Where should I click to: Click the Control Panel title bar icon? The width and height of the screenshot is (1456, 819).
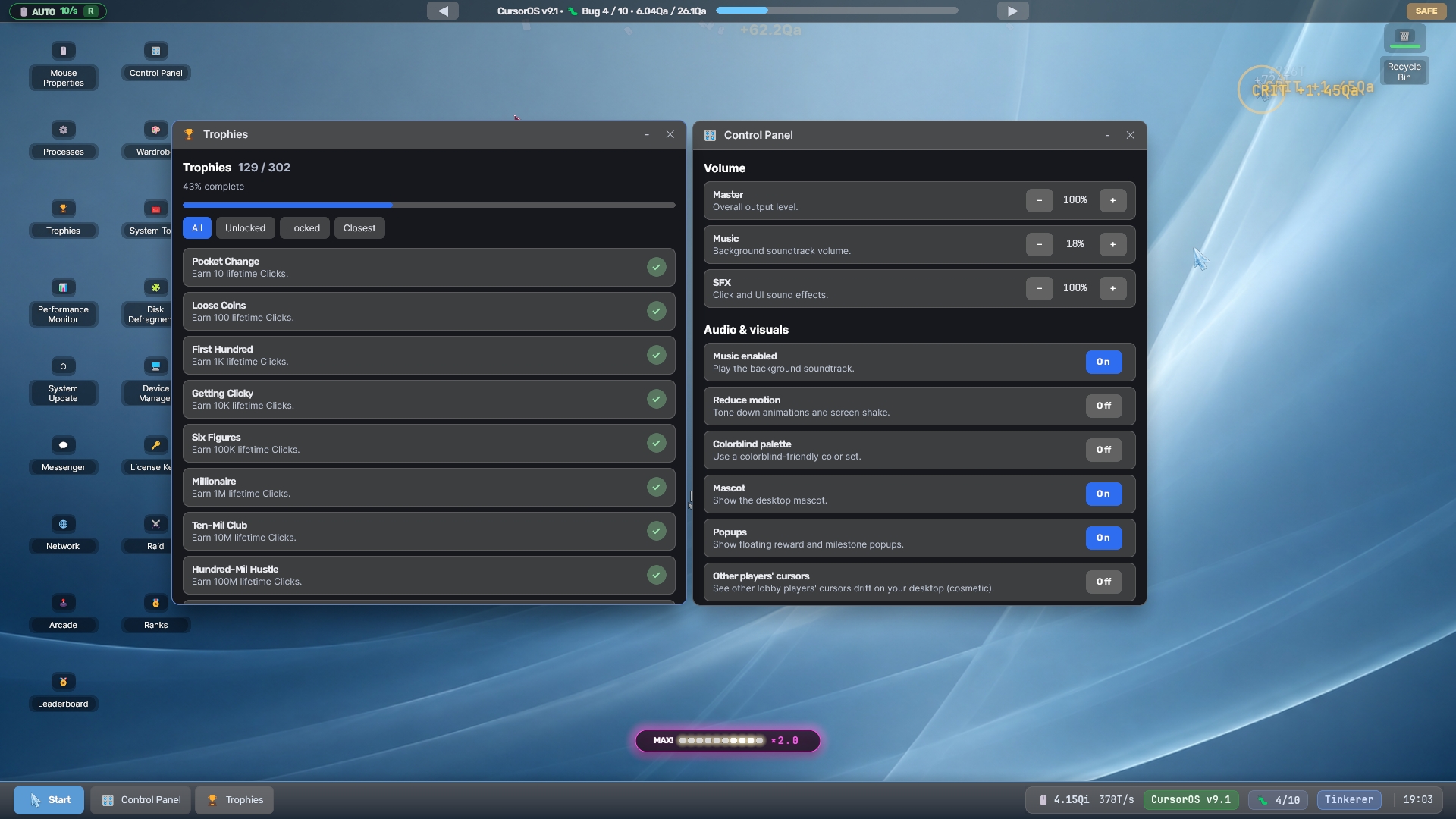click(710, 135)
